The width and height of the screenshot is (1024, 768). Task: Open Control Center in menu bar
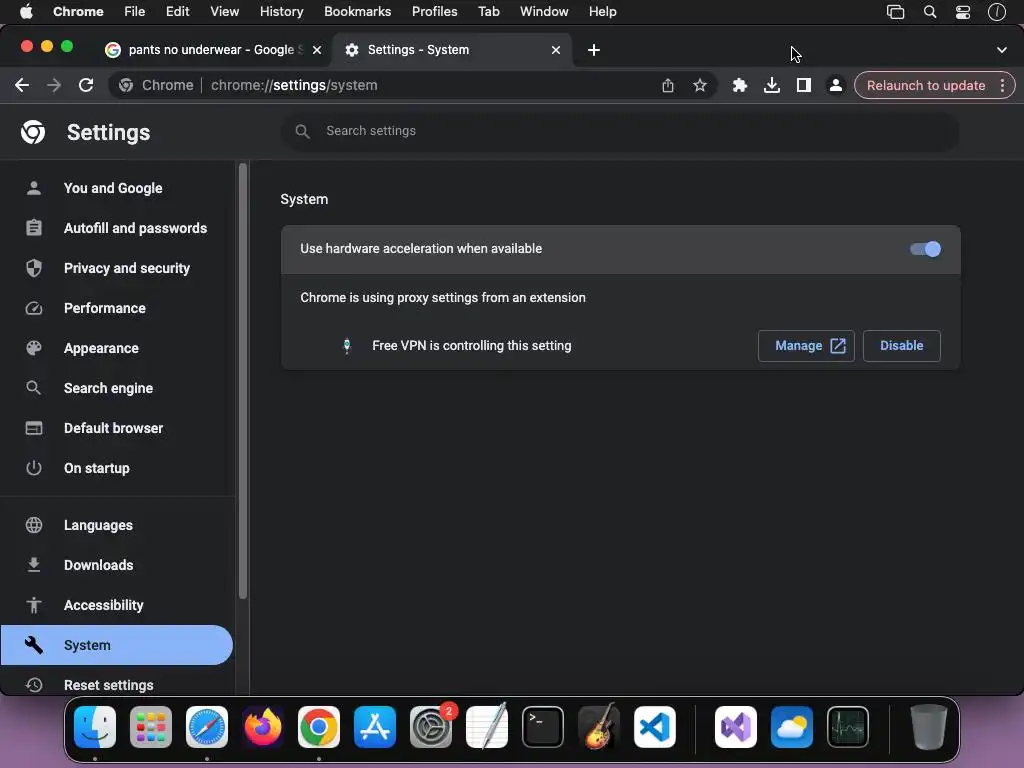963,12
